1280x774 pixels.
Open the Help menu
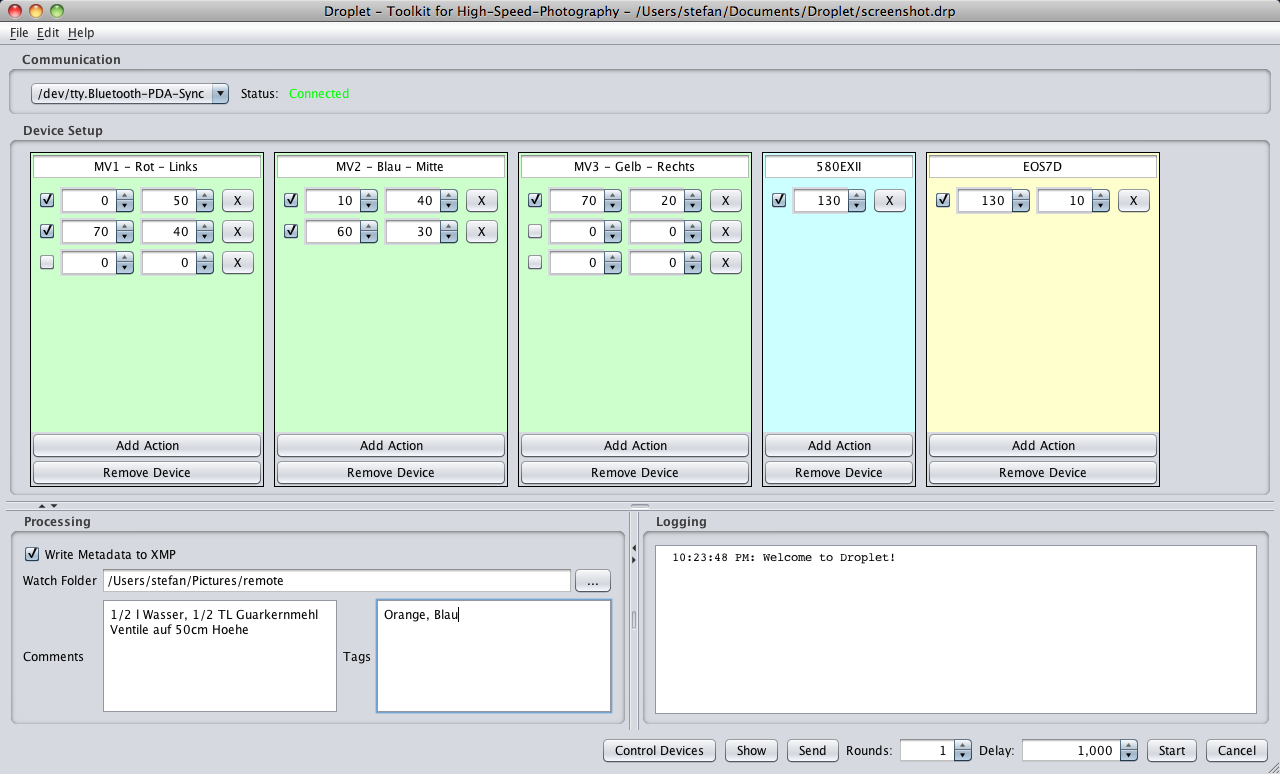(x=81, y=33)
